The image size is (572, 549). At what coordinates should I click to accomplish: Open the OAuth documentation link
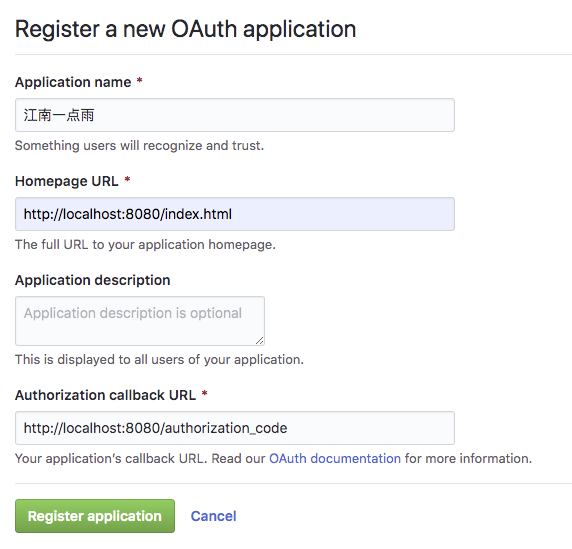[335, 459]
